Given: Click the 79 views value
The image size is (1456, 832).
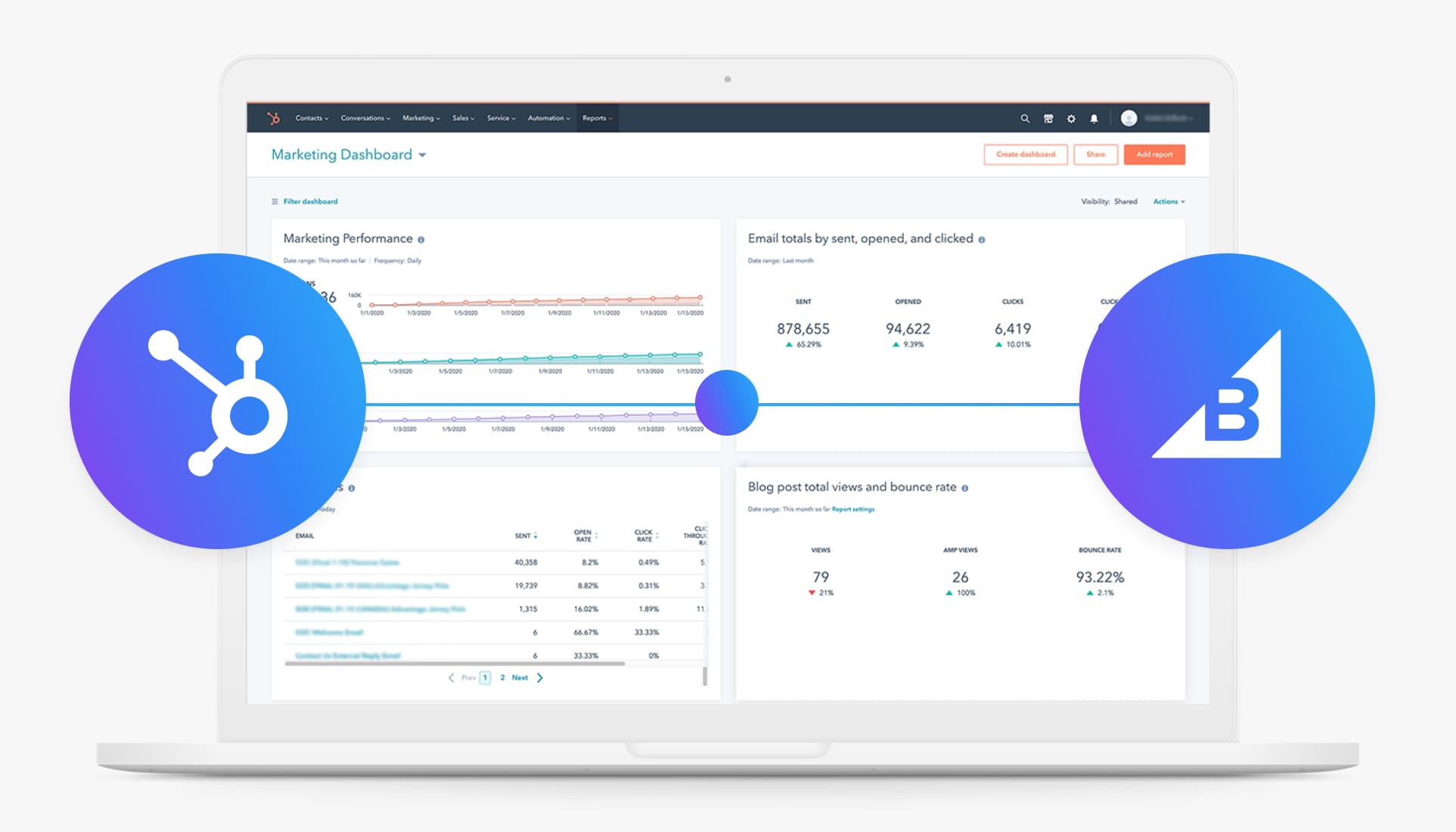Looking at the screenshot, I should (x=821, y=577).
